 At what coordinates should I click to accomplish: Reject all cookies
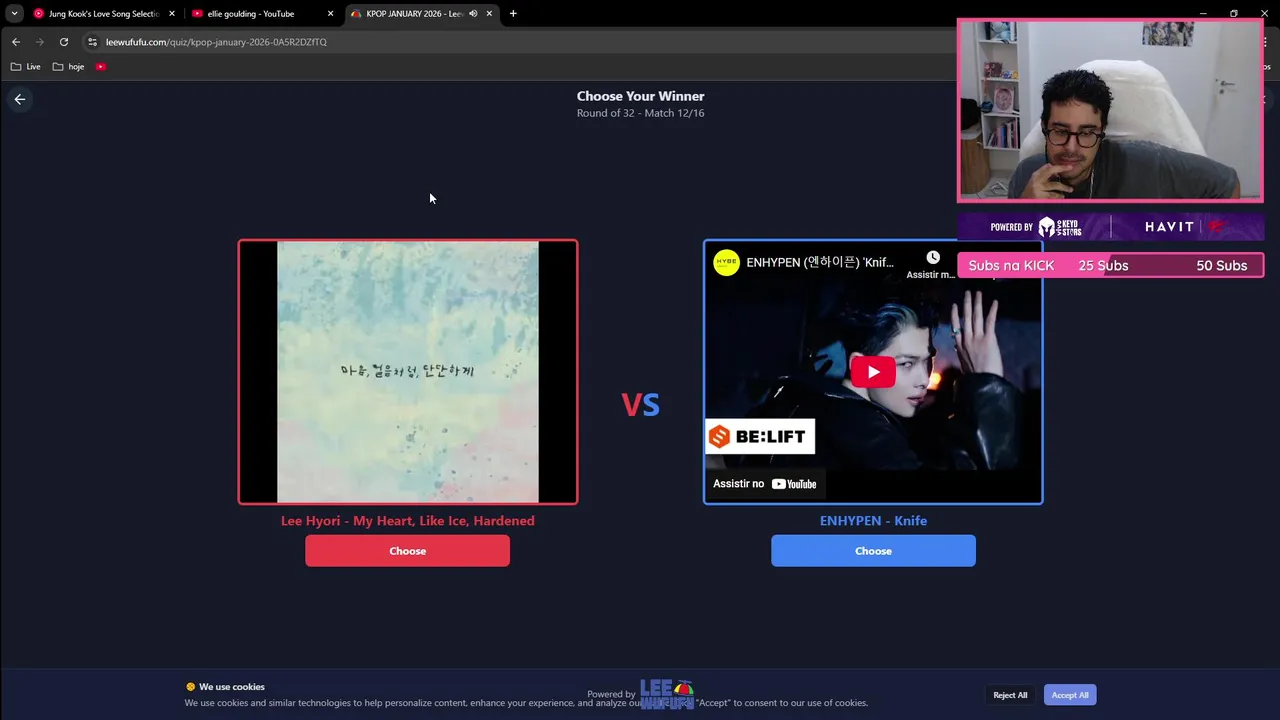point(1010,695)
